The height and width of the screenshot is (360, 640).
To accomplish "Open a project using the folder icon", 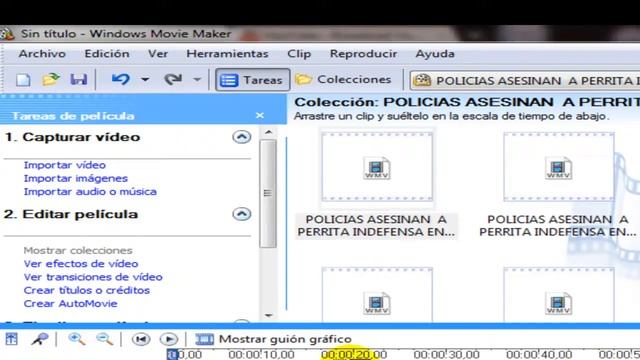I will tap(51, 79).
